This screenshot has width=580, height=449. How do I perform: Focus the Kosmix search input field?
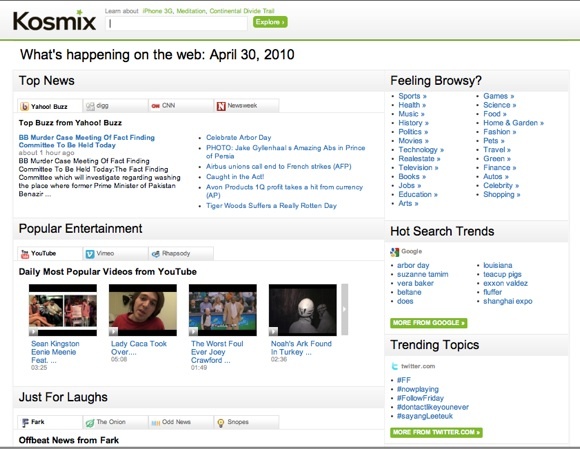(x=176, y=24)
